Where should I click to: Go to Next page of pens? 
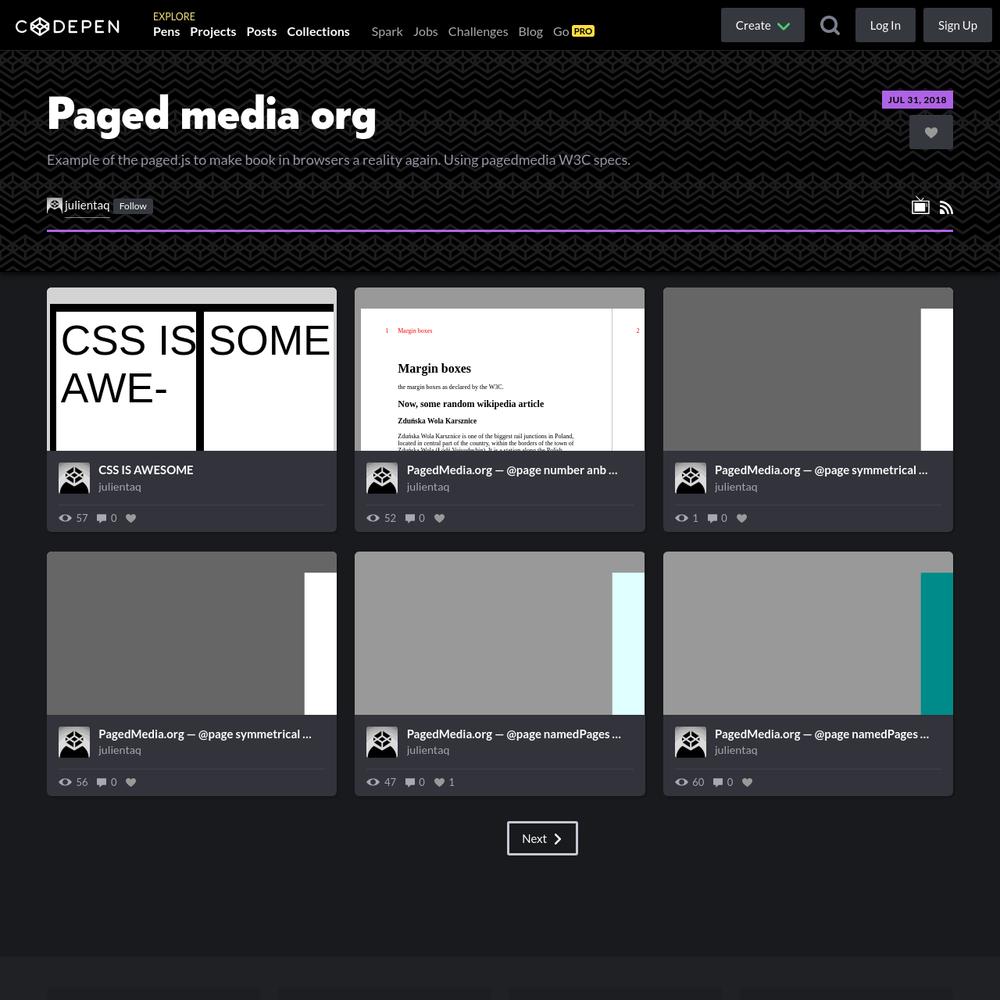pyautogui.click(x=542, y=838)
